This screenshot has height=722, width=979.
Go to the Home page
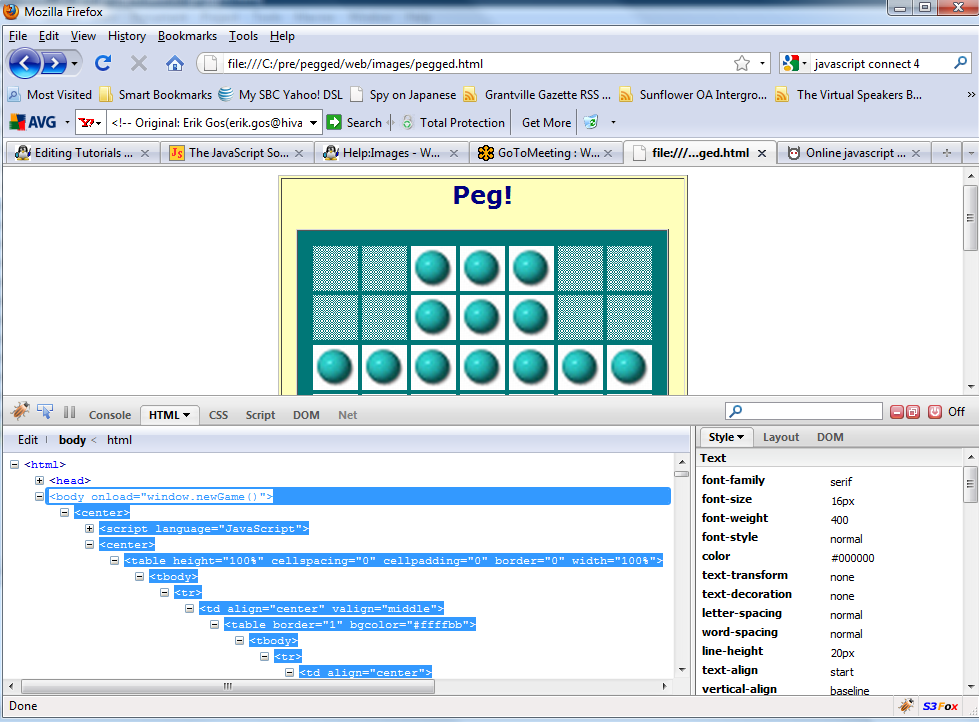click(x=175, y=63)
